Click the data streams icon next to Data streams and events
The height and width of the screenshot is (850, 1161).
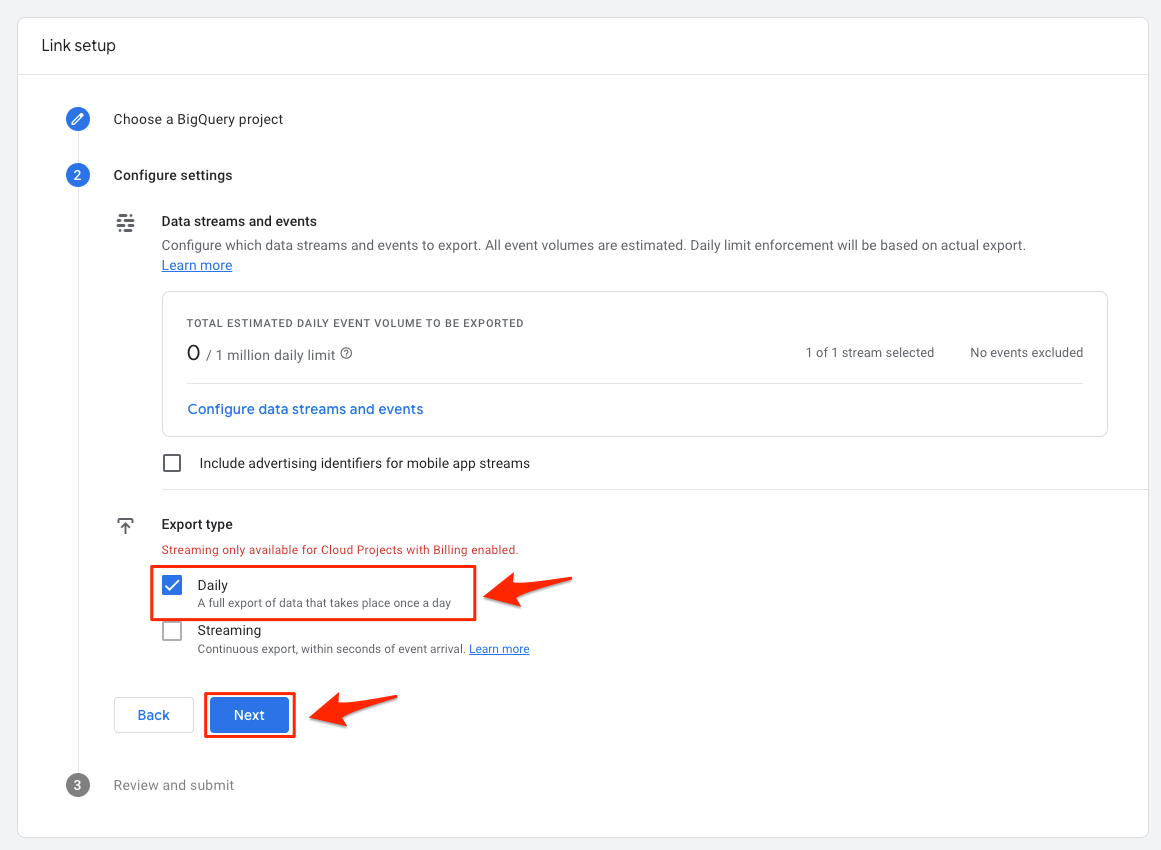point(125,222)
